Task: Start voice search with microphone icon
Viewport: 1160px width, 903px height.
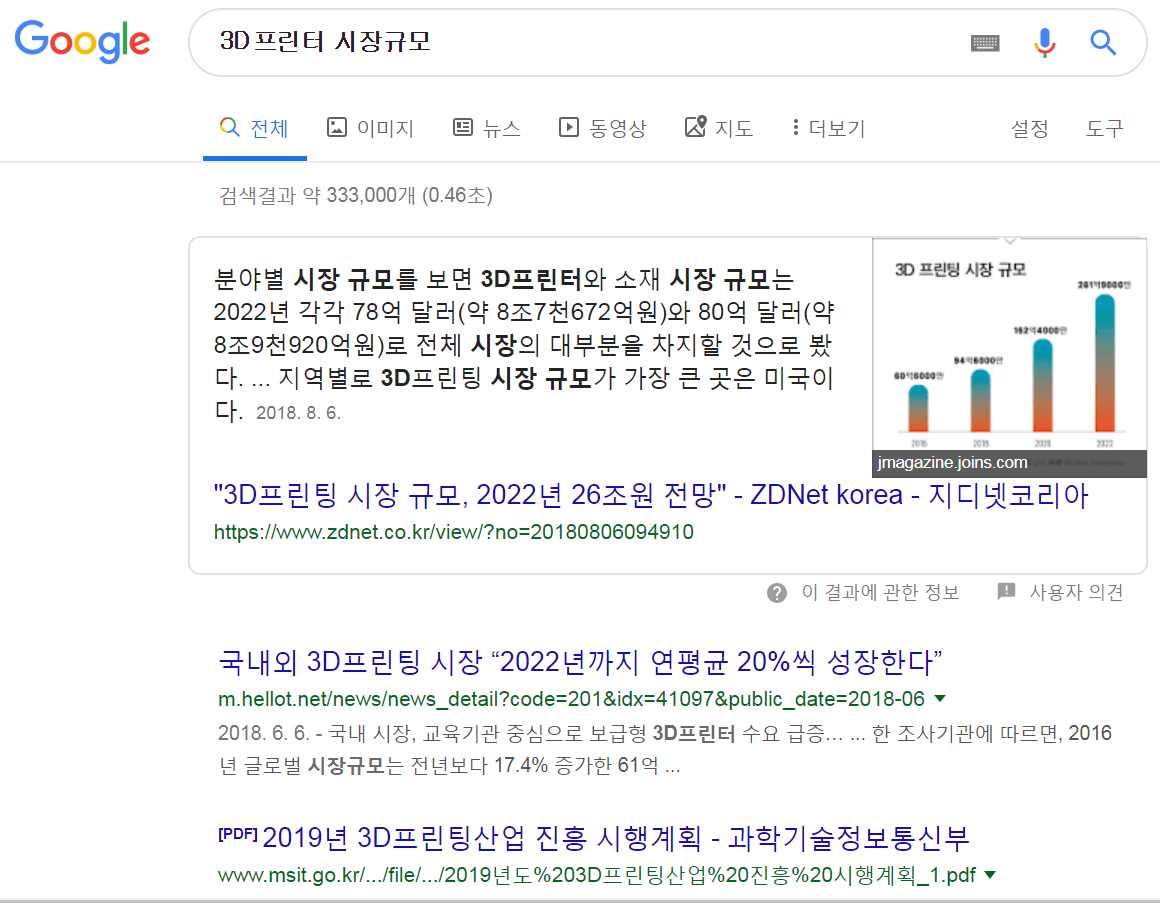Action: click(1045, 43)
